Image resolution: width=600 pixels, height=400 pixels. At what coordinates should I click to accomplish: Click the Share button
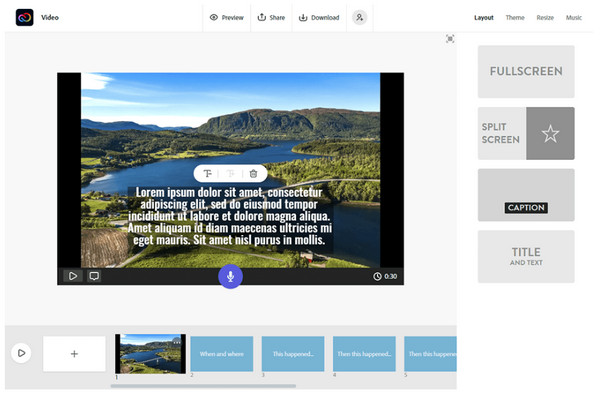click(272, 17)
